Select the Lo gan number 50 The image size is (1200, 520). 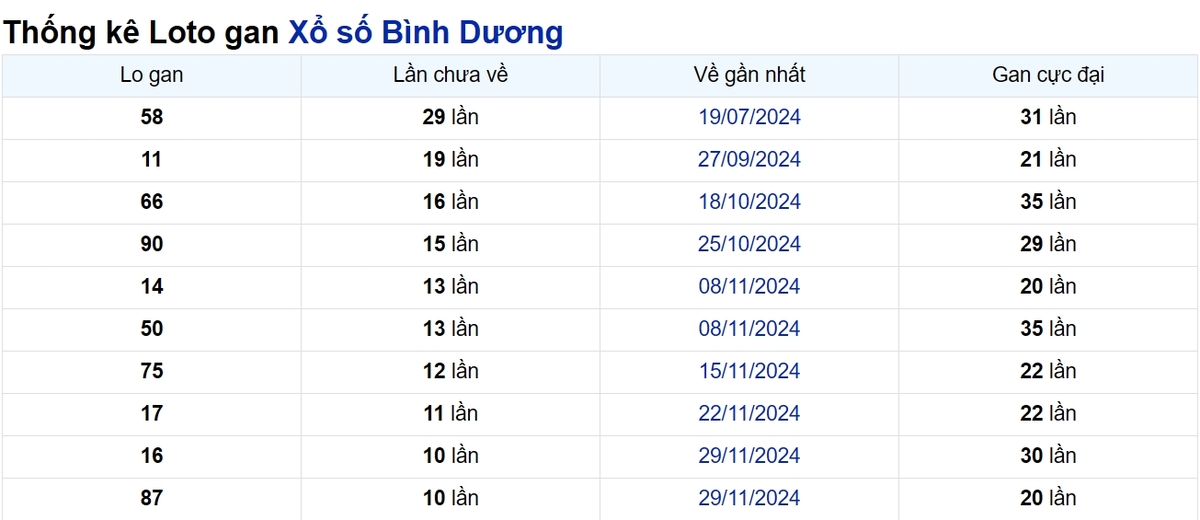point(151,329)
